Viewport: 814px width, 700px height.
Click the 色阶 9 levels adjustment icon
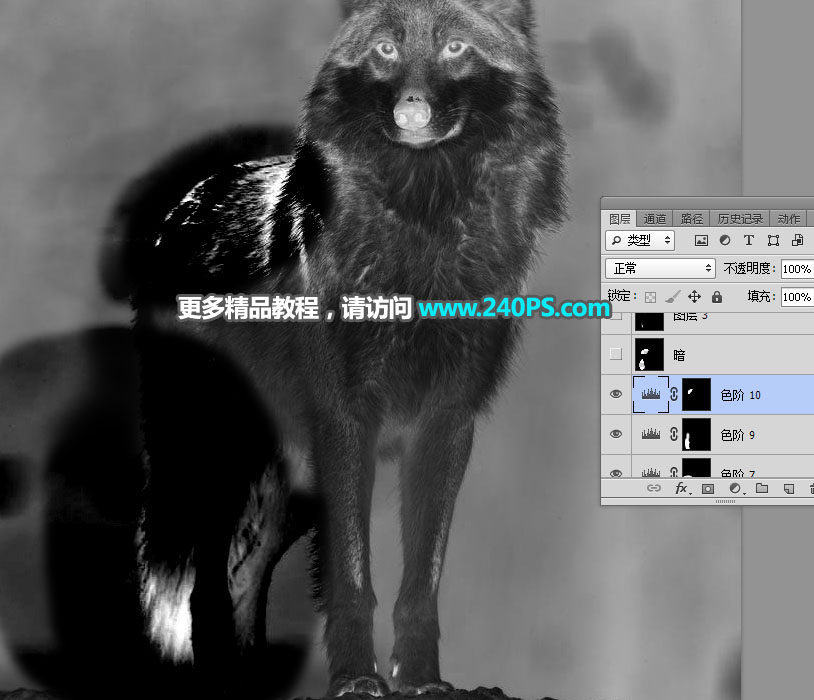pyautogui.click(x=651, y=434)
